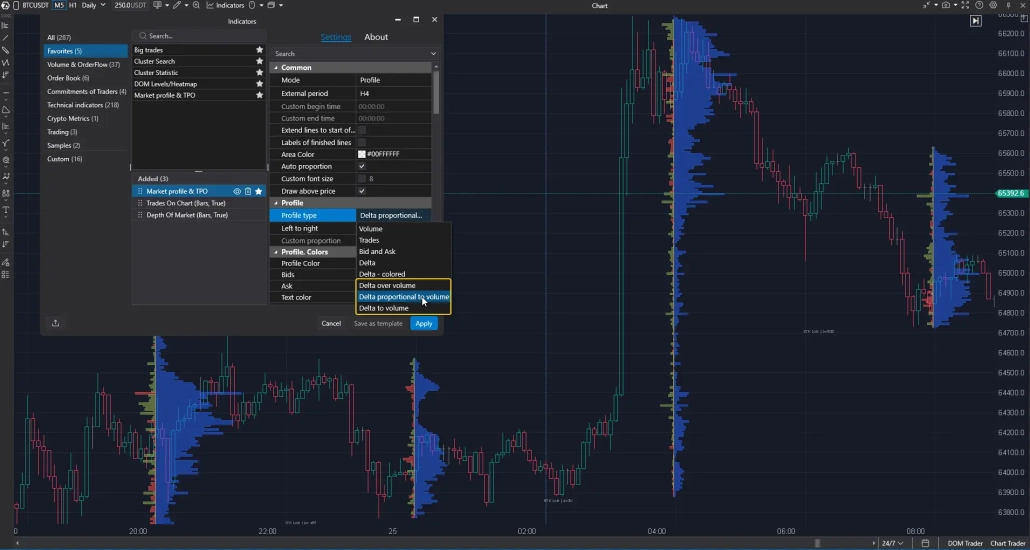This screenshot has height=550, width=1030.
Task: Click the screenshot camera icon top right
Action: coord(946,5)
